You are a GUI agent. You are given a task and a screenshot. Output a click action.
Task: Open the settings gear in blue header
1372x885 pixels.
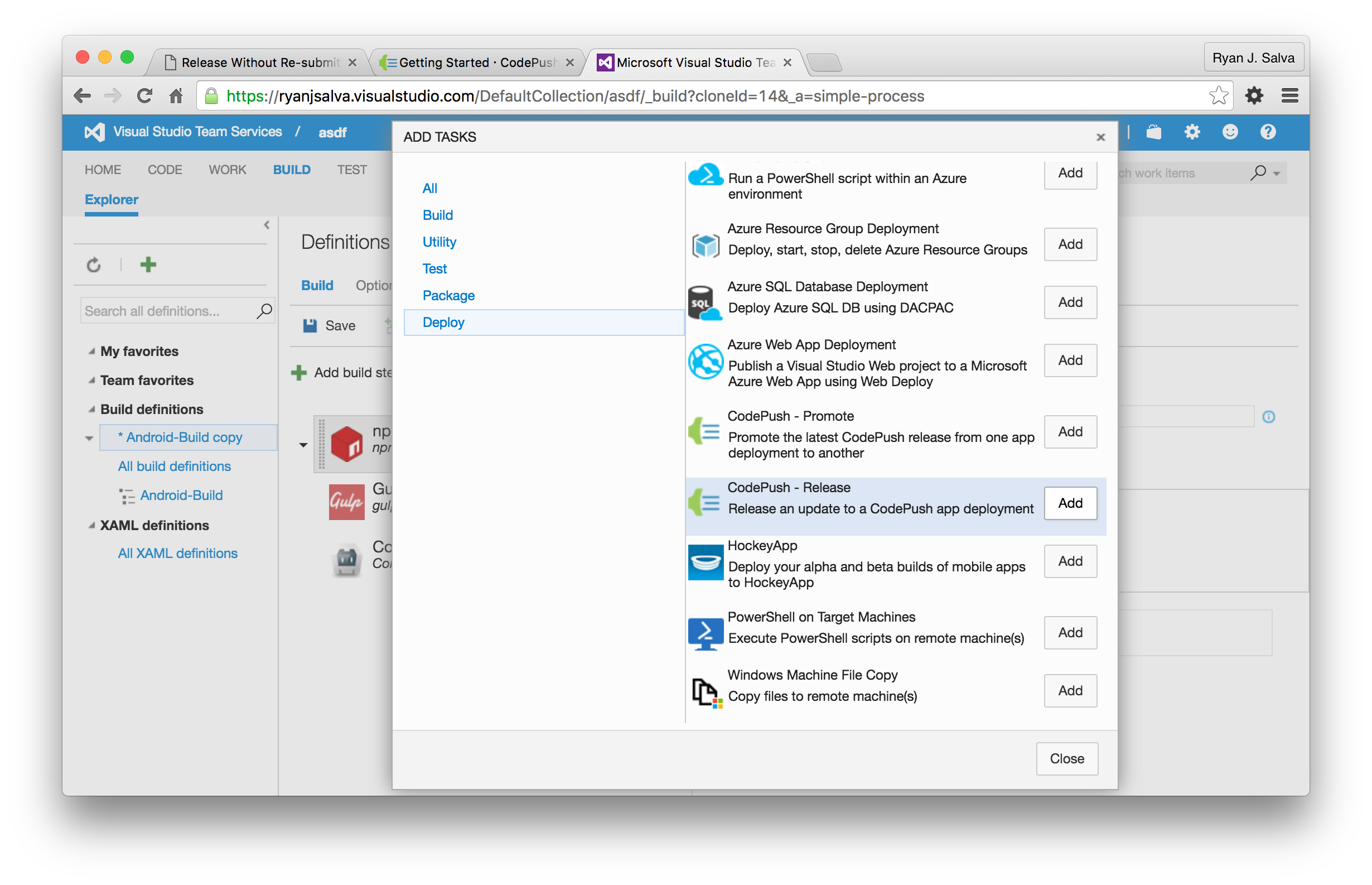pos(1192,132)
